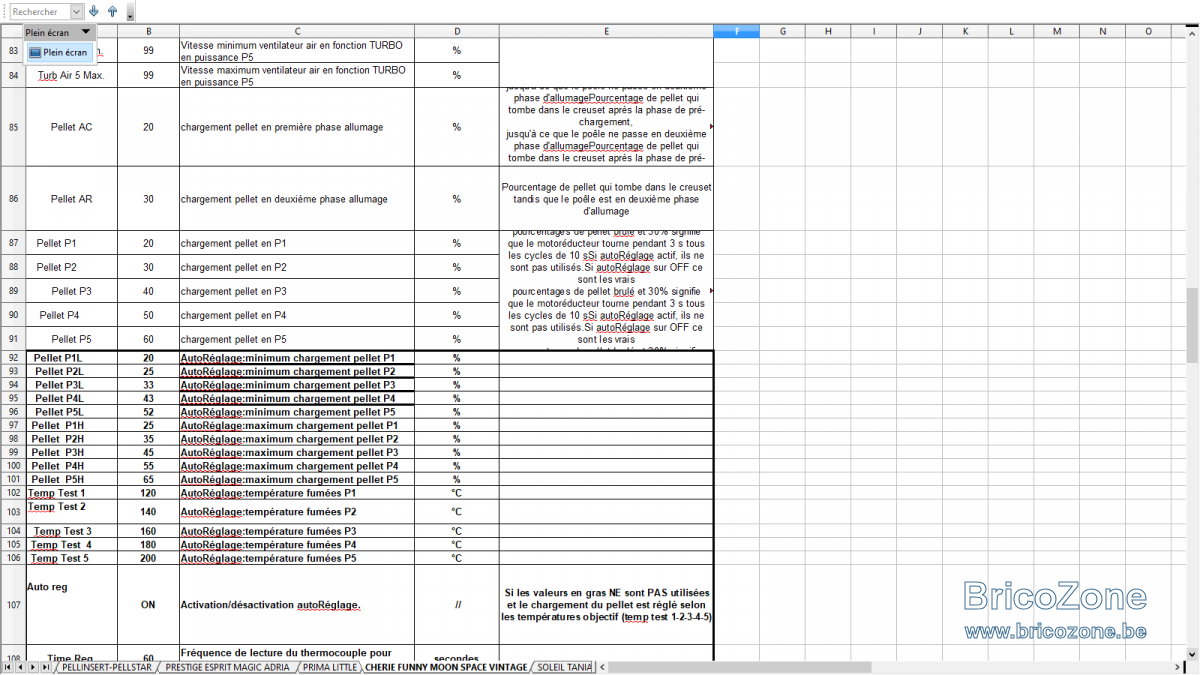Click 'AutoRéglage:minimum chargement pellet P3' cell
1200x675 pixels.
297,385
